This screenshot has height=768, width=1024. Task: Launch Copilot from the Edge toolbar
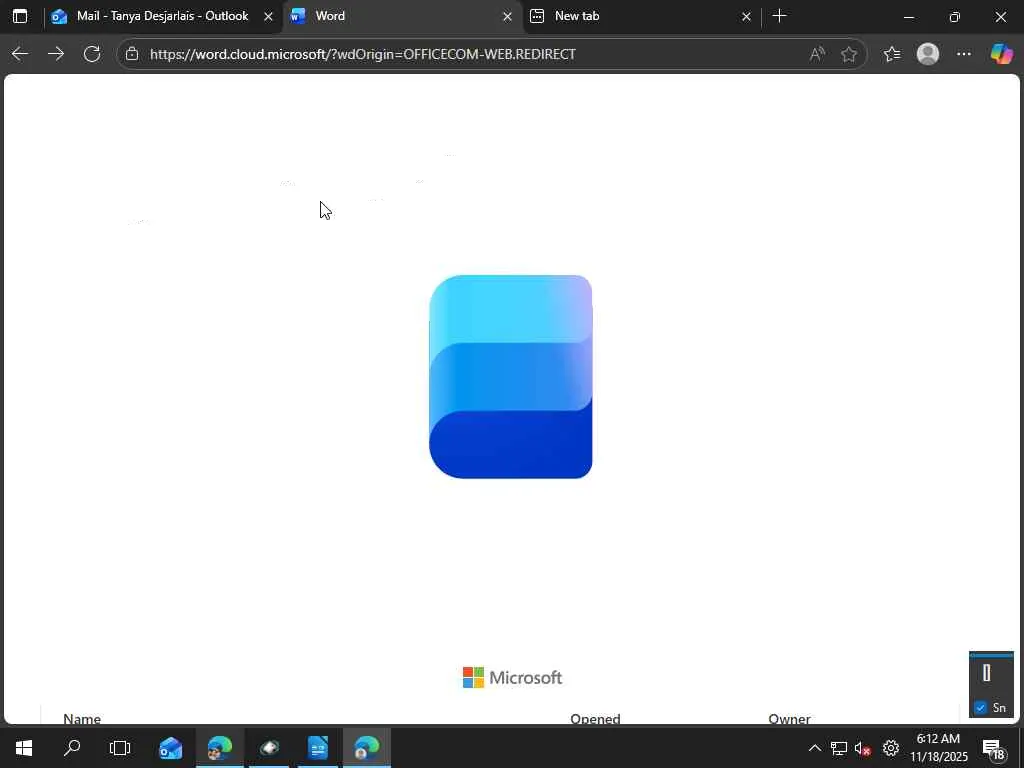pos(1001,54)
